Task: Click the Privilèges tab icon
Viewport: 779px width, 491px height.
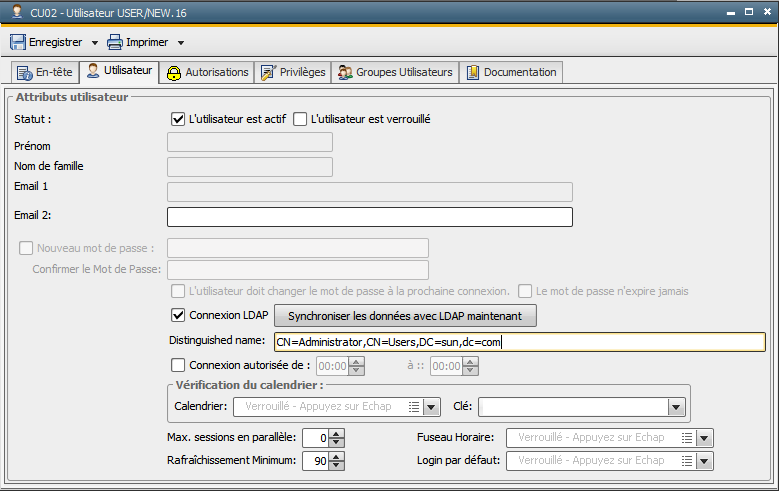Action: point(267,72)
